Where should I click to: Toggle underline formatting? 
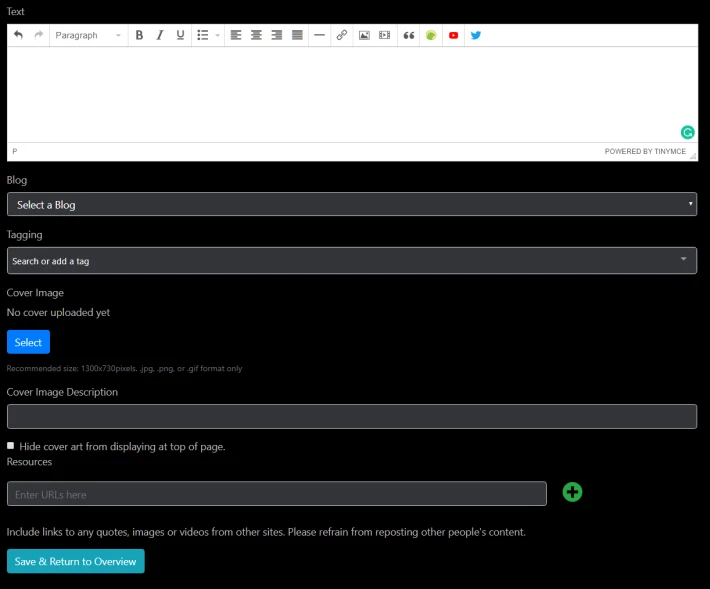tap(180, 35)
